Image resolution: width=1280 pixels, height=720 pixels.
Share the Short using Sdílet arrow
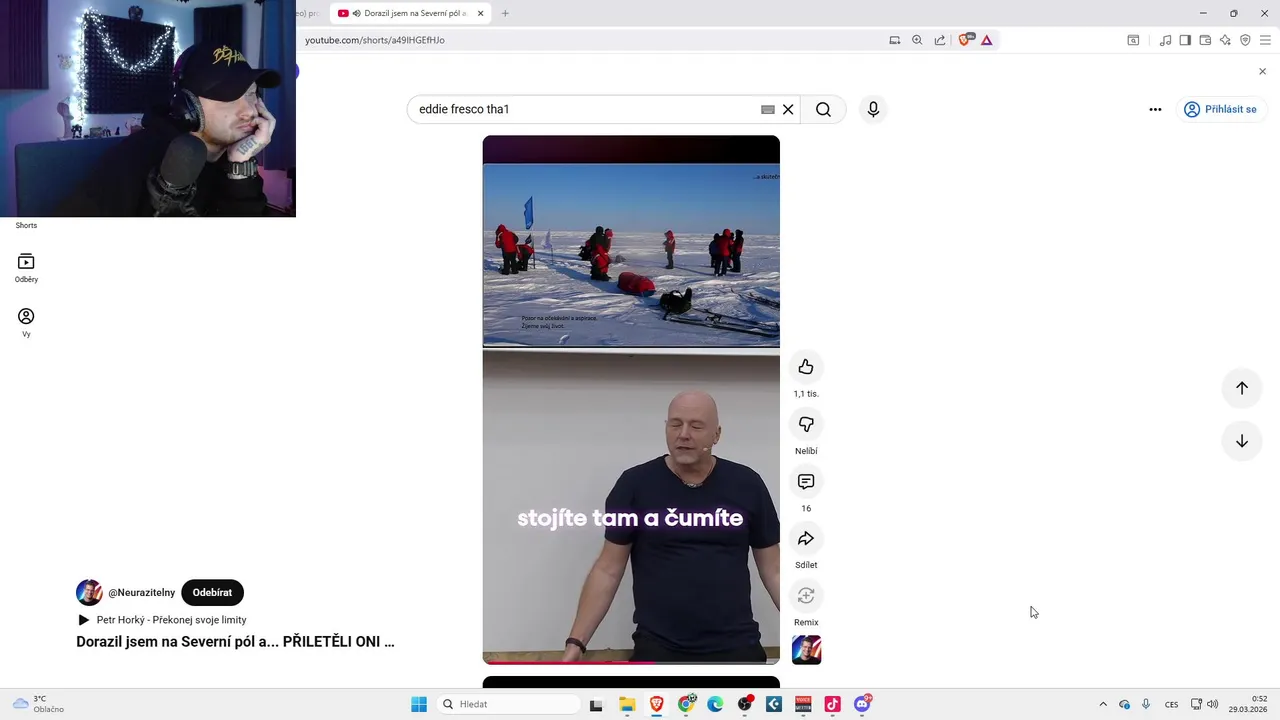(806, 539)
